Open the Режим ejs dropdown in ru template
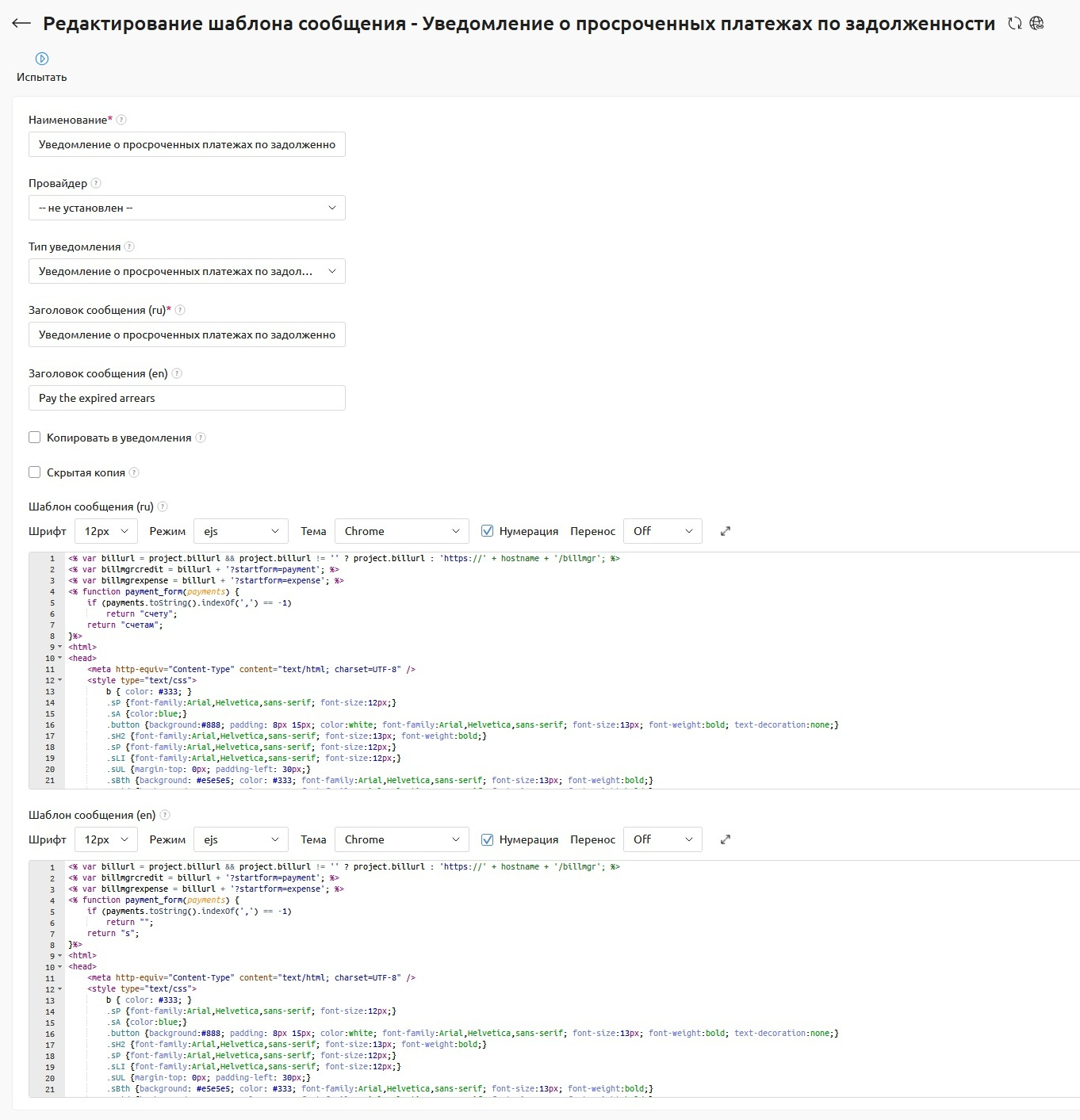 click(241, 531)
